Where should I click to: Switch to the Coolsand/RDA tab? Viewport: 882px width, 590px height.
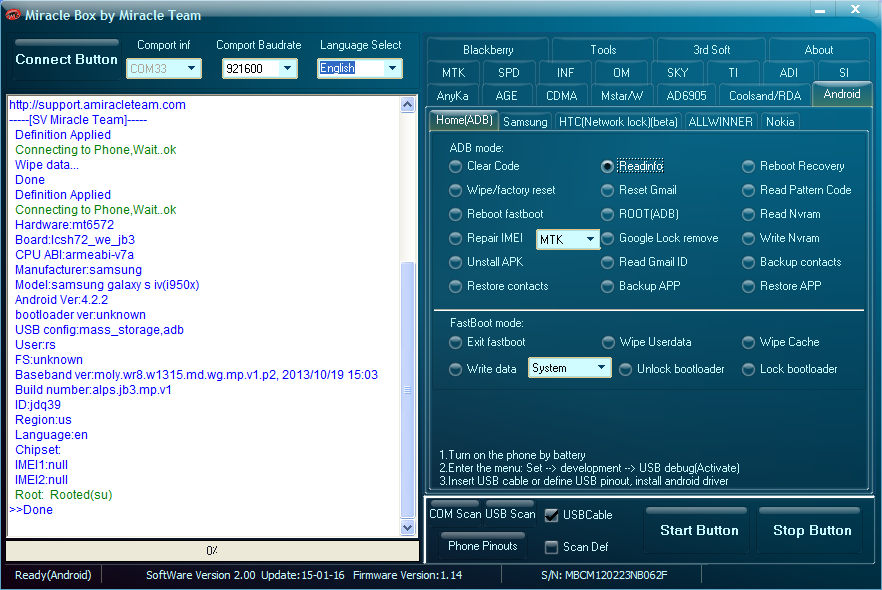(x=765, y=96)
